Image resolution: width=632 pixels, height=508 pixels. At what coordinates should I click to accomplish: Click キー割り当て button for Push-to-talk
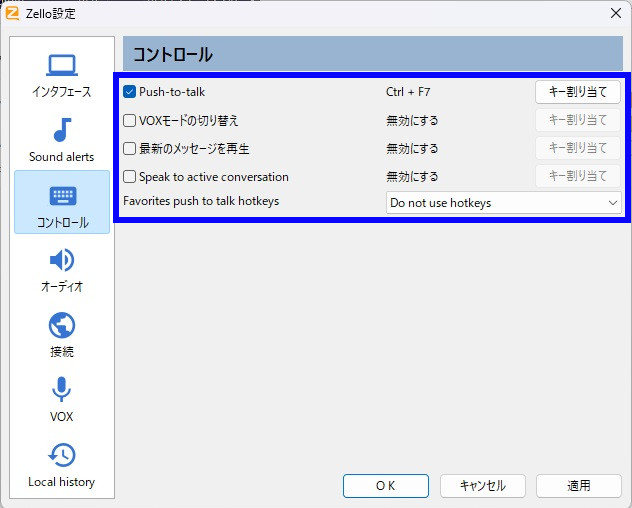(578, 92)
